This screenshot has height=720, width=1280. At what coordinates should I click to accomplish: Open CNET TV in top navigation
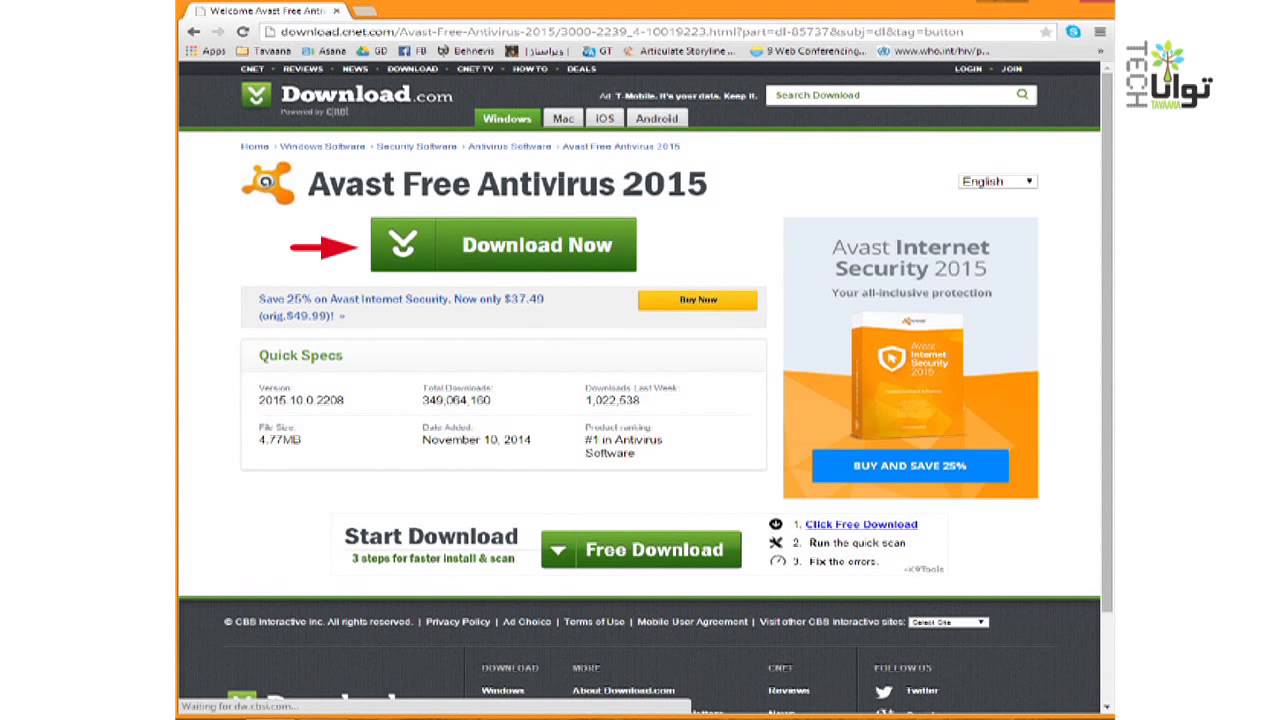point(475,69)
